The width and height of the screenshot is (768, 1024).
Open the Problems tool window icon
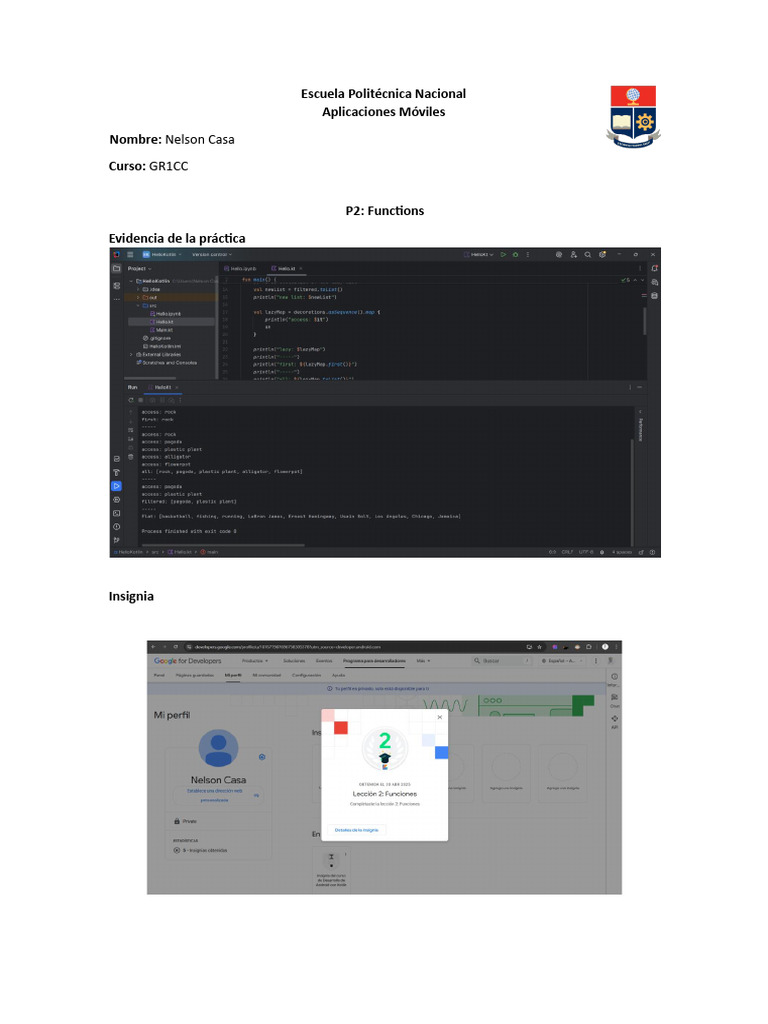pos(116,526)
